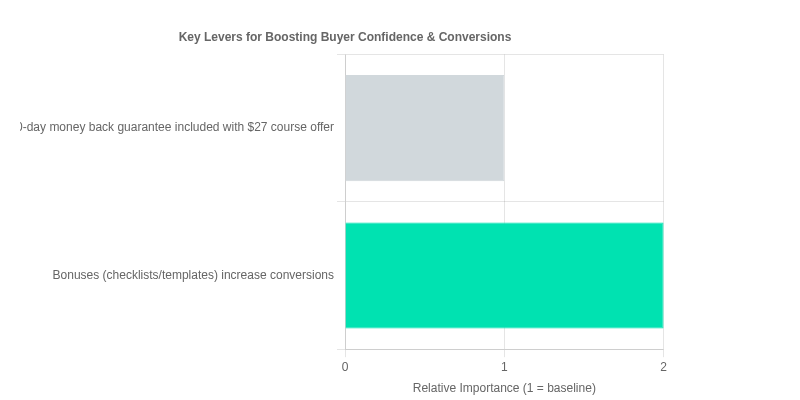Click the word Conversions in the chart title

coord(475,37)
